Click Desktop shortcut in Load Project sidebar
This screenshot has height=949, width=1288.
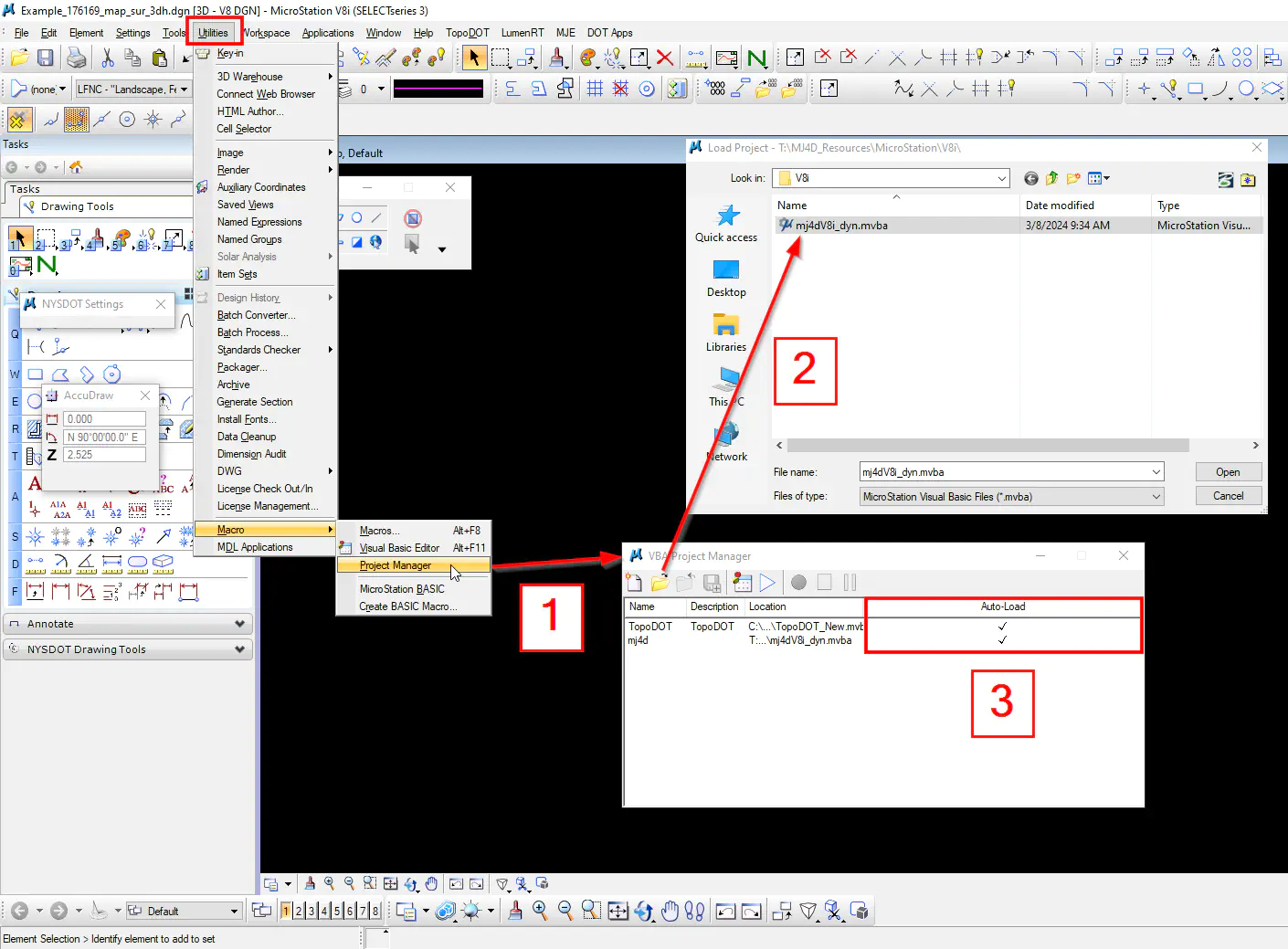[726, 279]
